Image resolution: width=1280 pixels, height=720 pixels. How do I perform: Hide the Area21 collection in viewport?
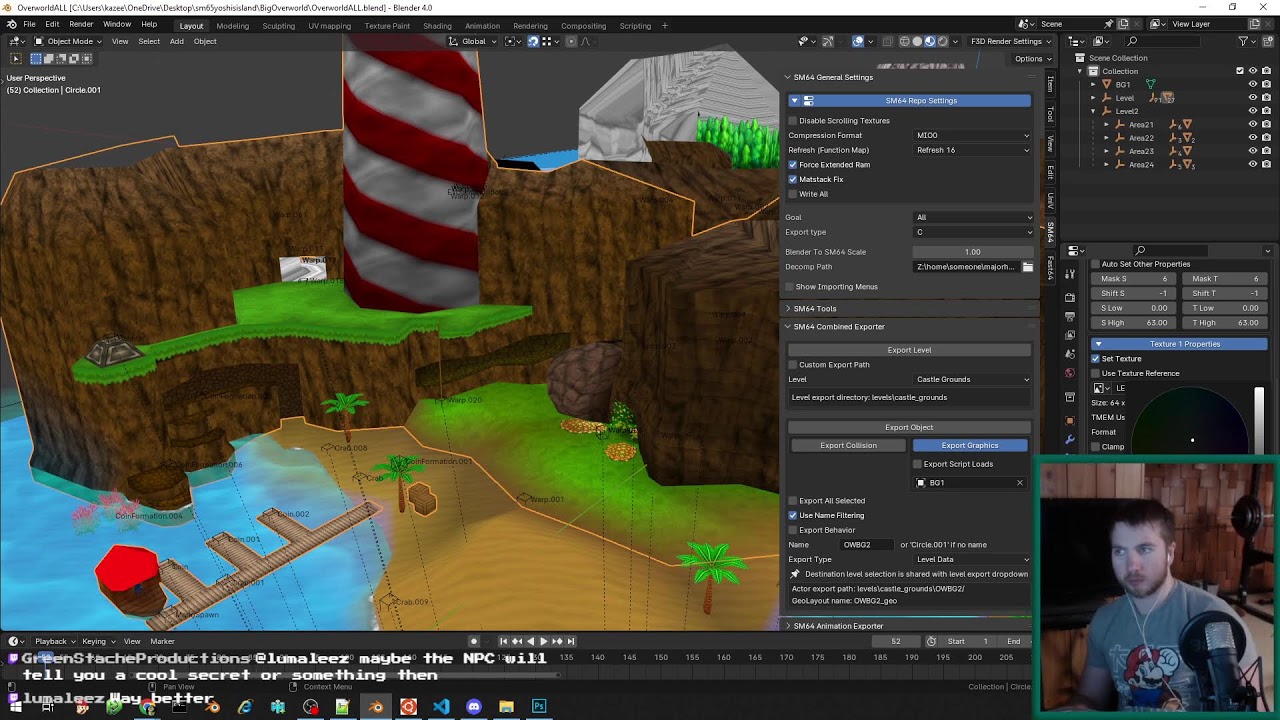[1252, 125]
